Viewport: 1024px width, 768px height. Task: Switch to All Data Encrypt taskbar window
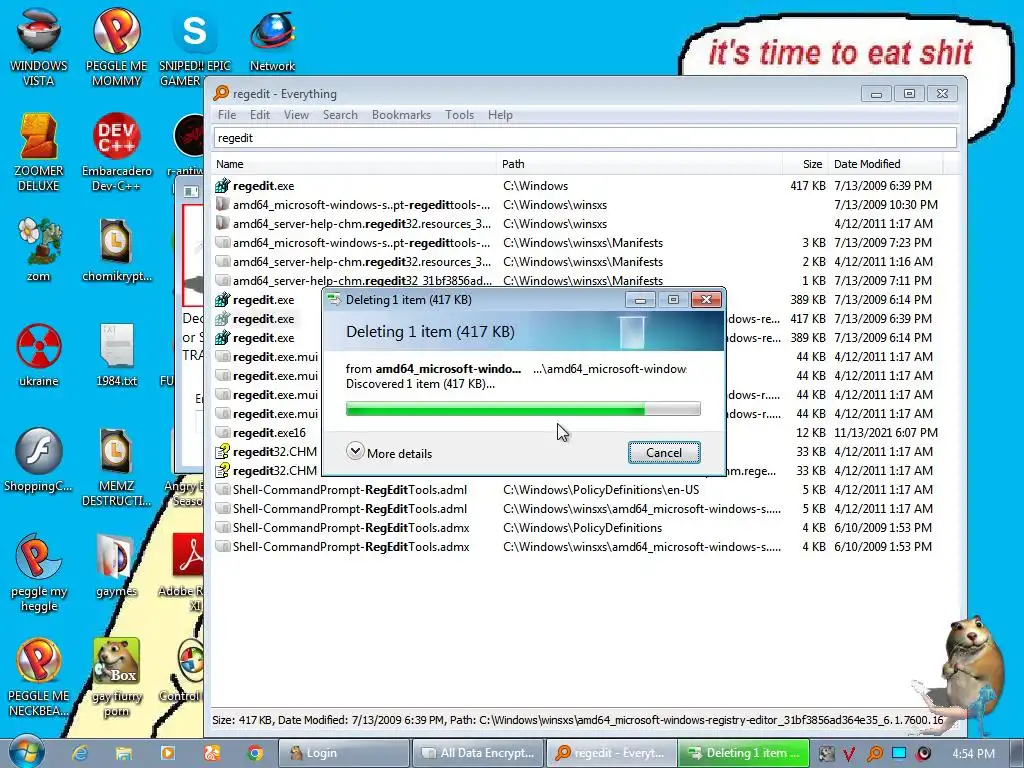tap(478, 753)
